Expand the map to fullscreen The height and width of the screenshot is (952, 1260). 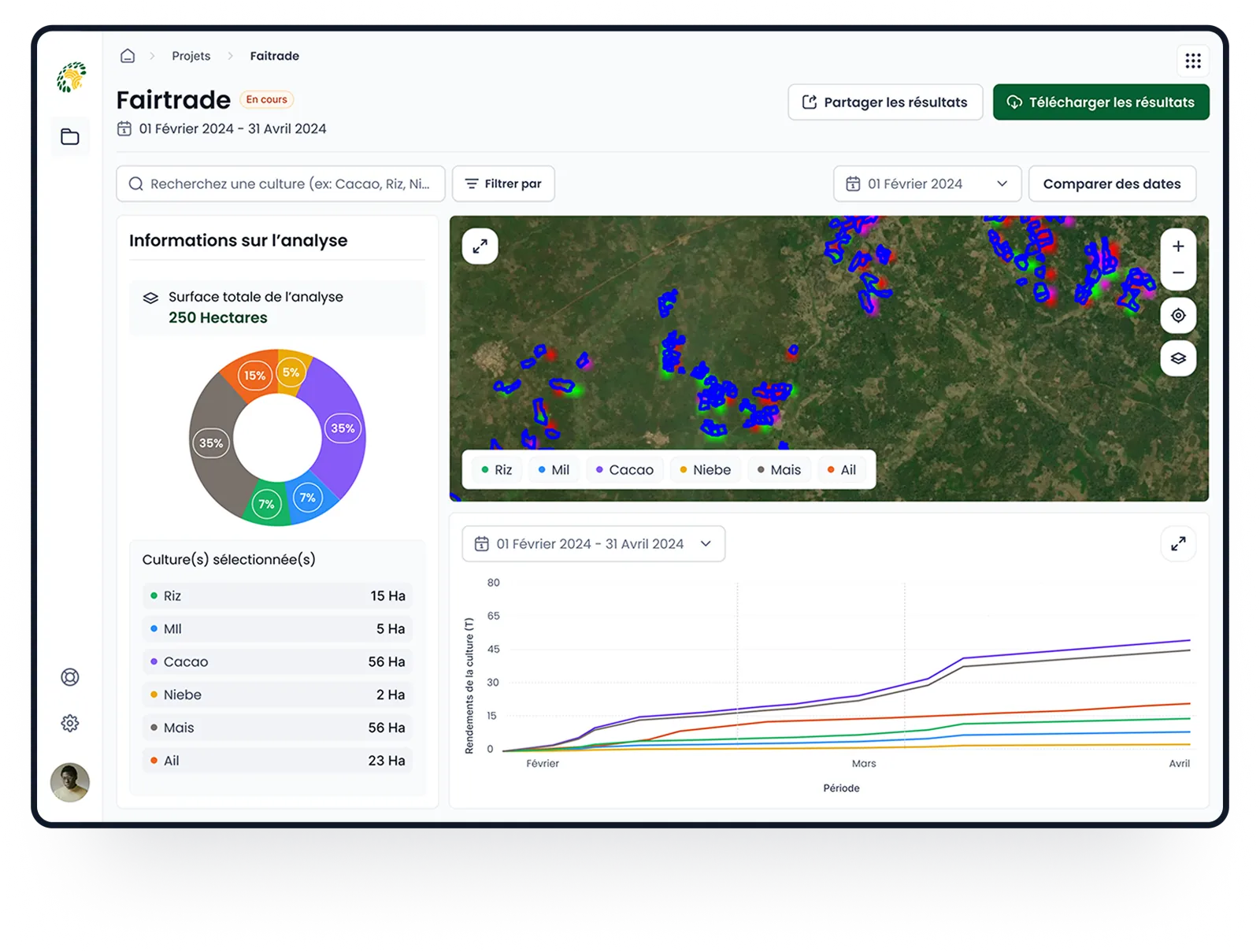click(x=480, y=246)
